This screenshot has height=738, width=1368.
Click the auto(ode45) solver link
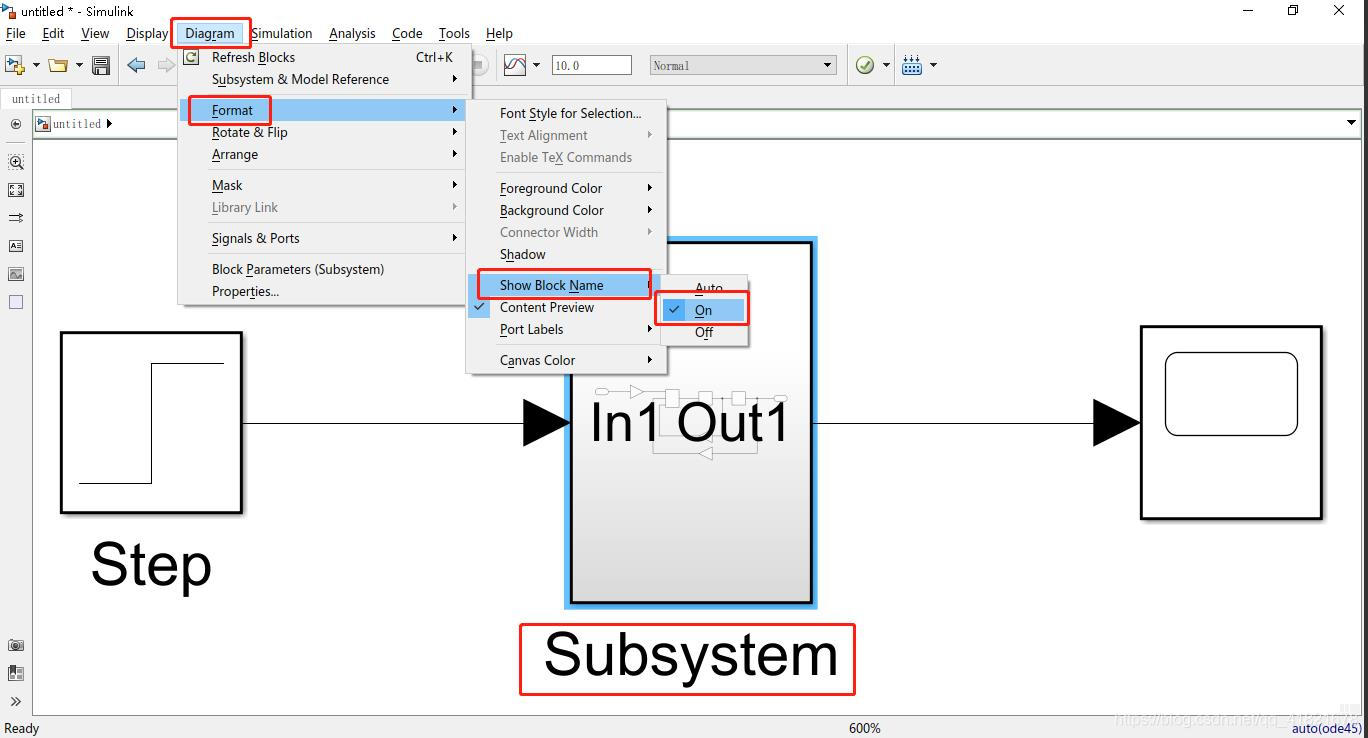tap(1326, 728)
